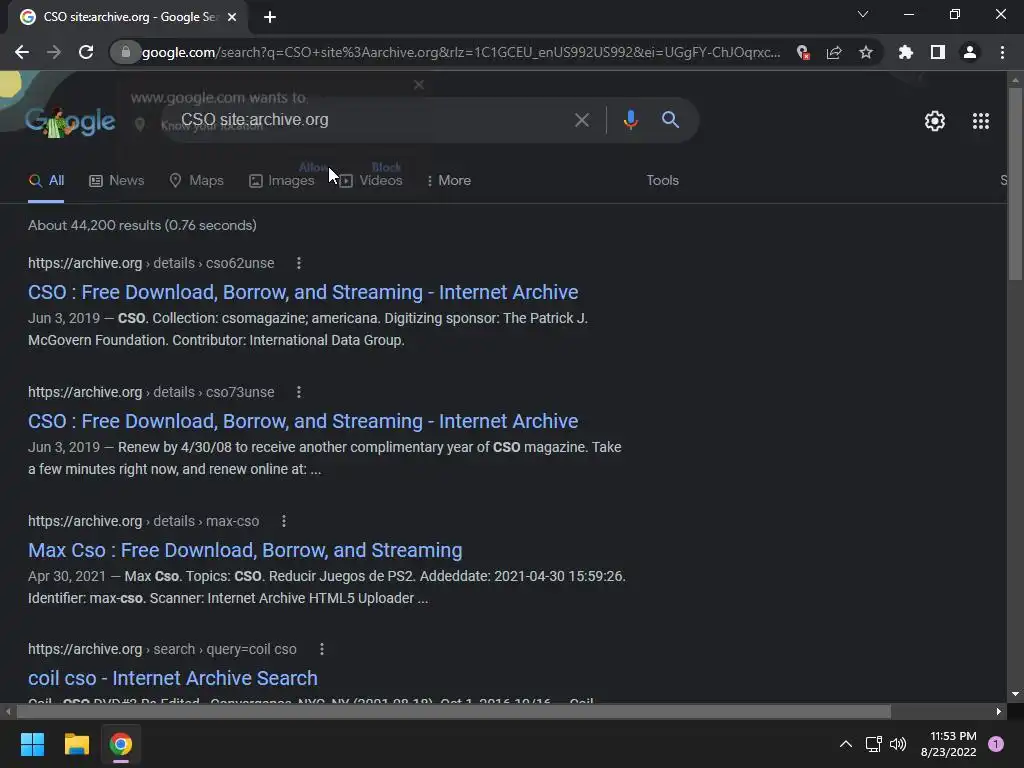Open the cso73unse CSO Internet Archive result
This screenshot has width=1024, height=768.
[303, 421]
